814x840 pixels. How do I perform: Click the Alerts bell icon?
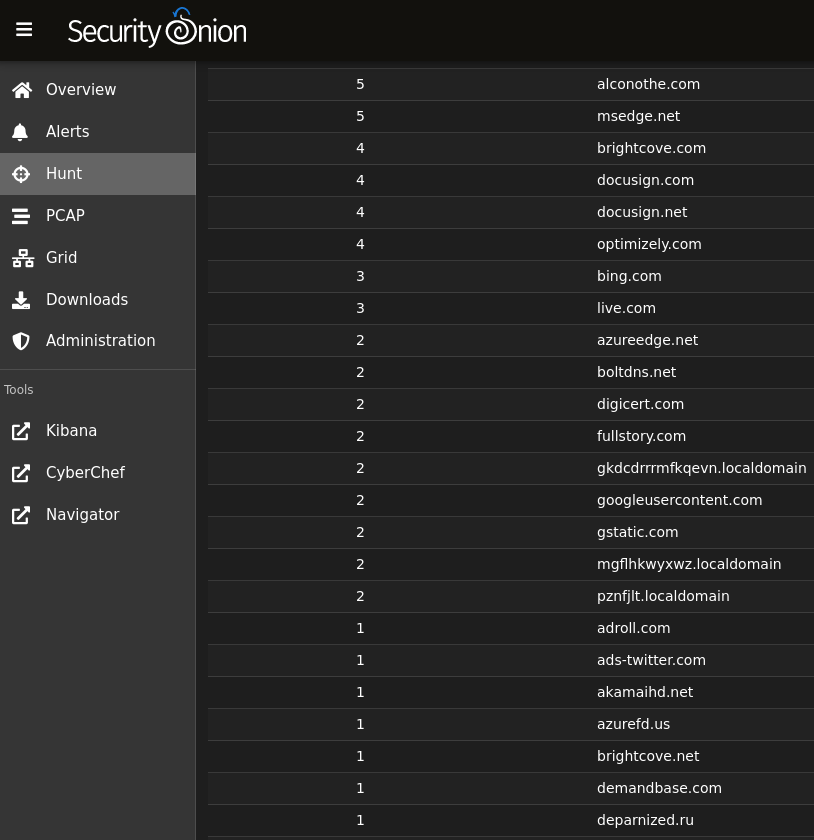click(20, 132)
